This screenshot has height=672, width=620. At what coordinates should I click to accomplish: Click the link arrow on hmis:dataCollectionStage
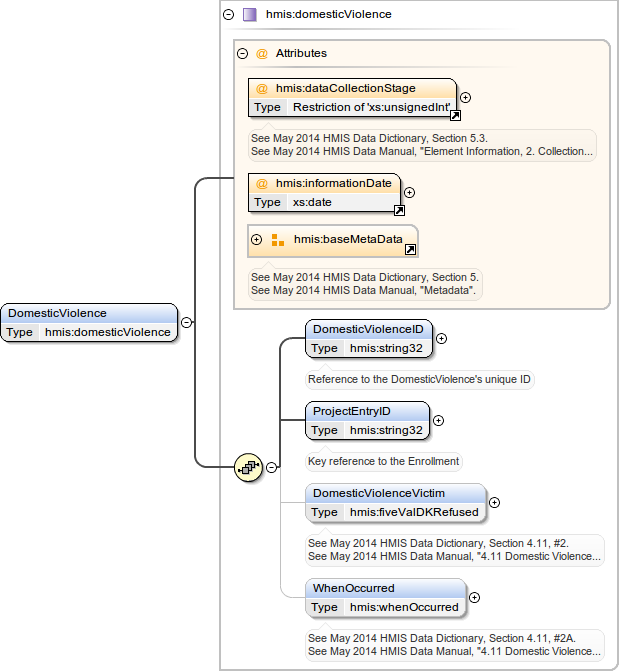click(x=454, y=116)
